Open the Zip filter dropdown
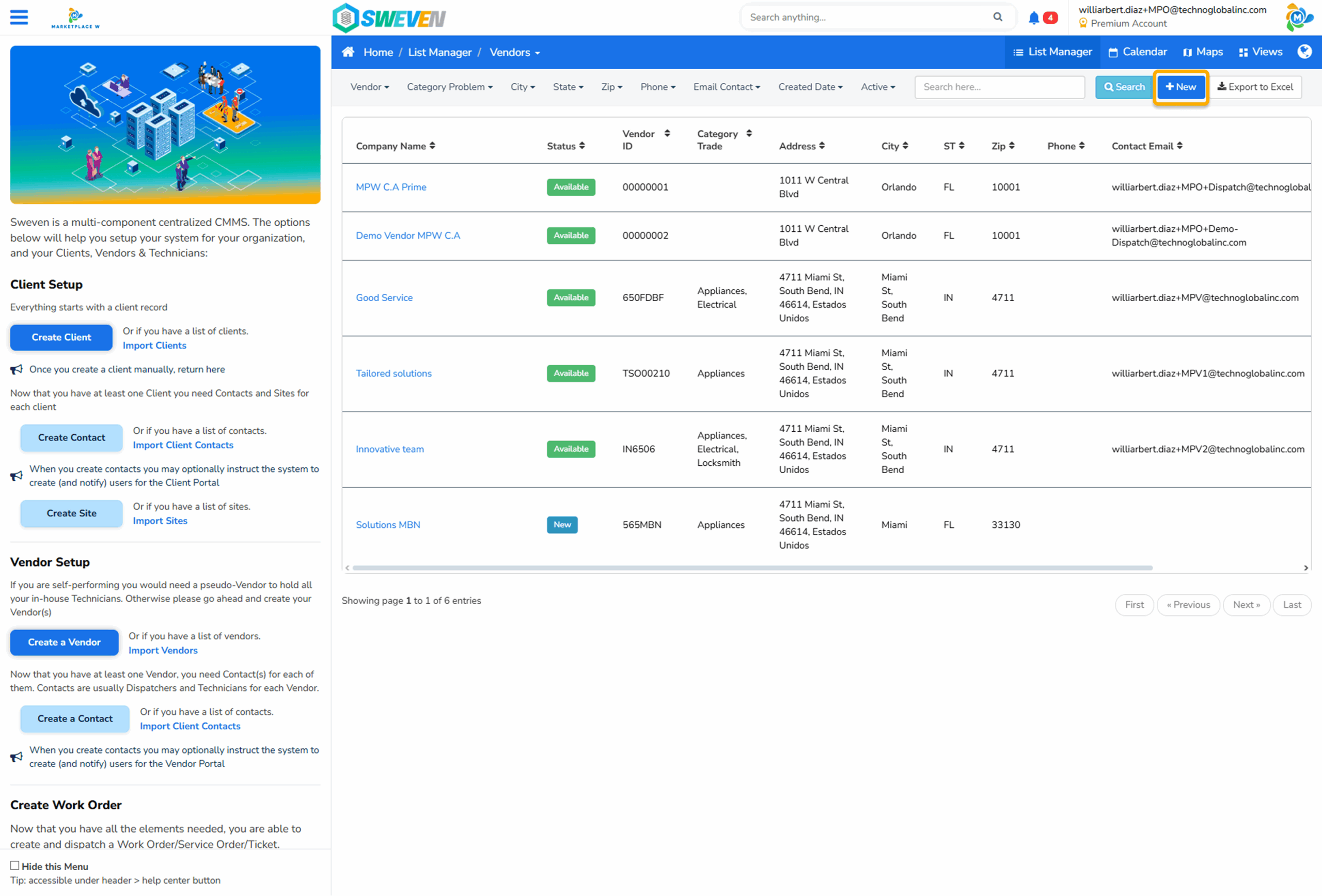This screenshot has height=896, width=1322. (x=611, y=87)
